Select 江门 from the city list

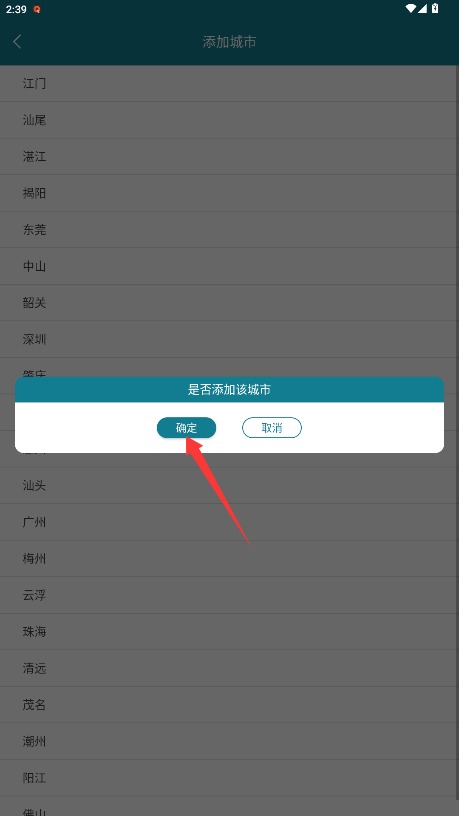tap(230, 83)
